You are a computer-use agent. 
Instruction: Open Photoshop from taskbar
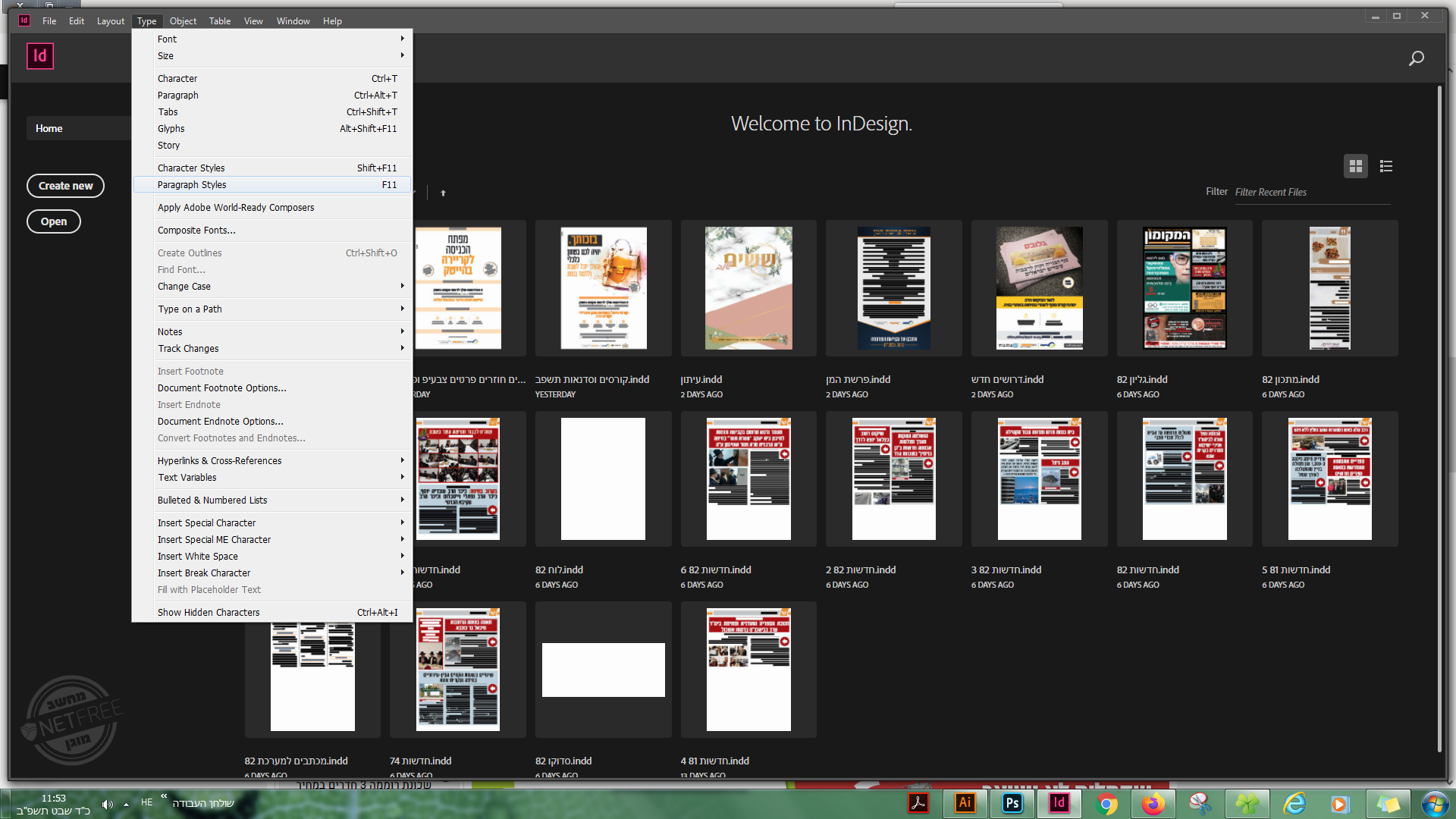pyautogui.click(x=1012, y=803)
